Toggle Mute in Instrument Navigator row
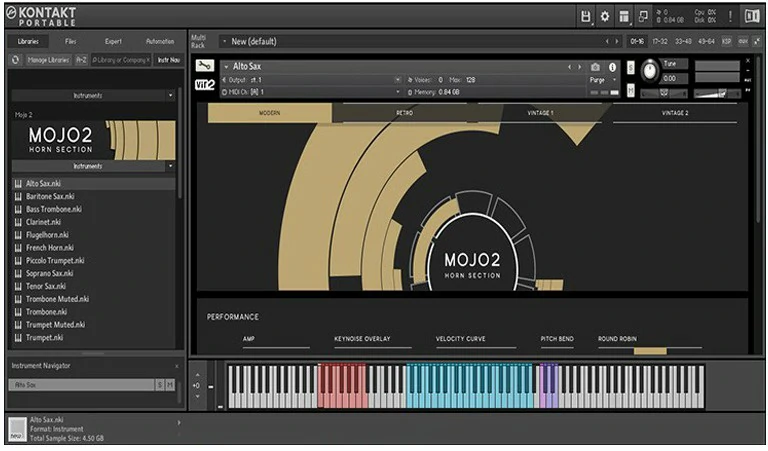 point(170,385)
